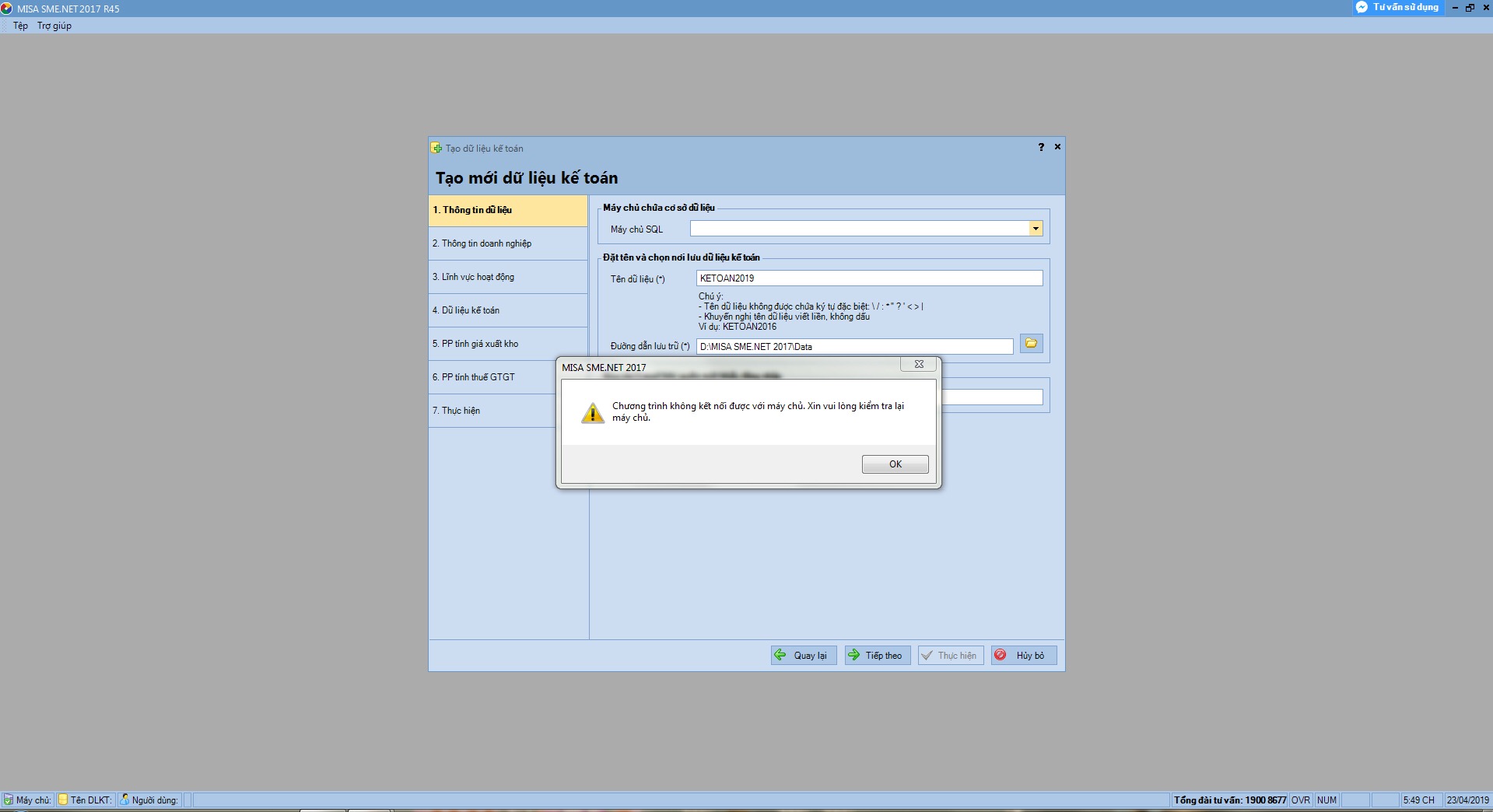Click OK in the connection error dialog

(895, 464)
